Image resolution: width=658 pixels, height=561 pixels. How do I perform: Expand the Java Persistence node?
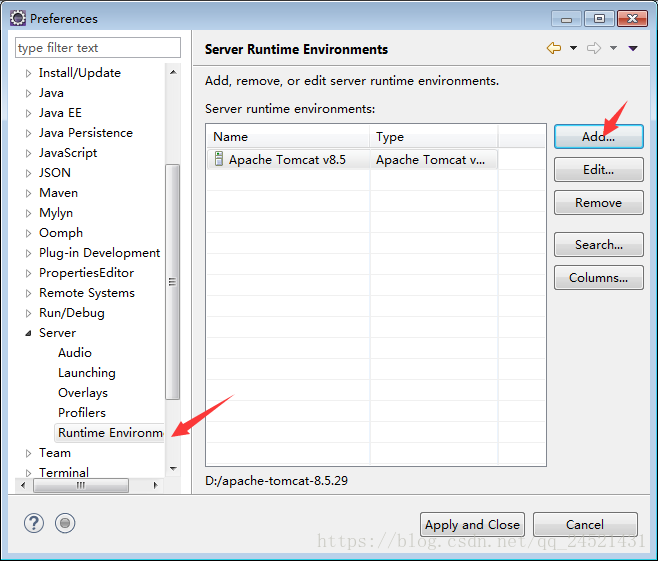coord(28,133)
